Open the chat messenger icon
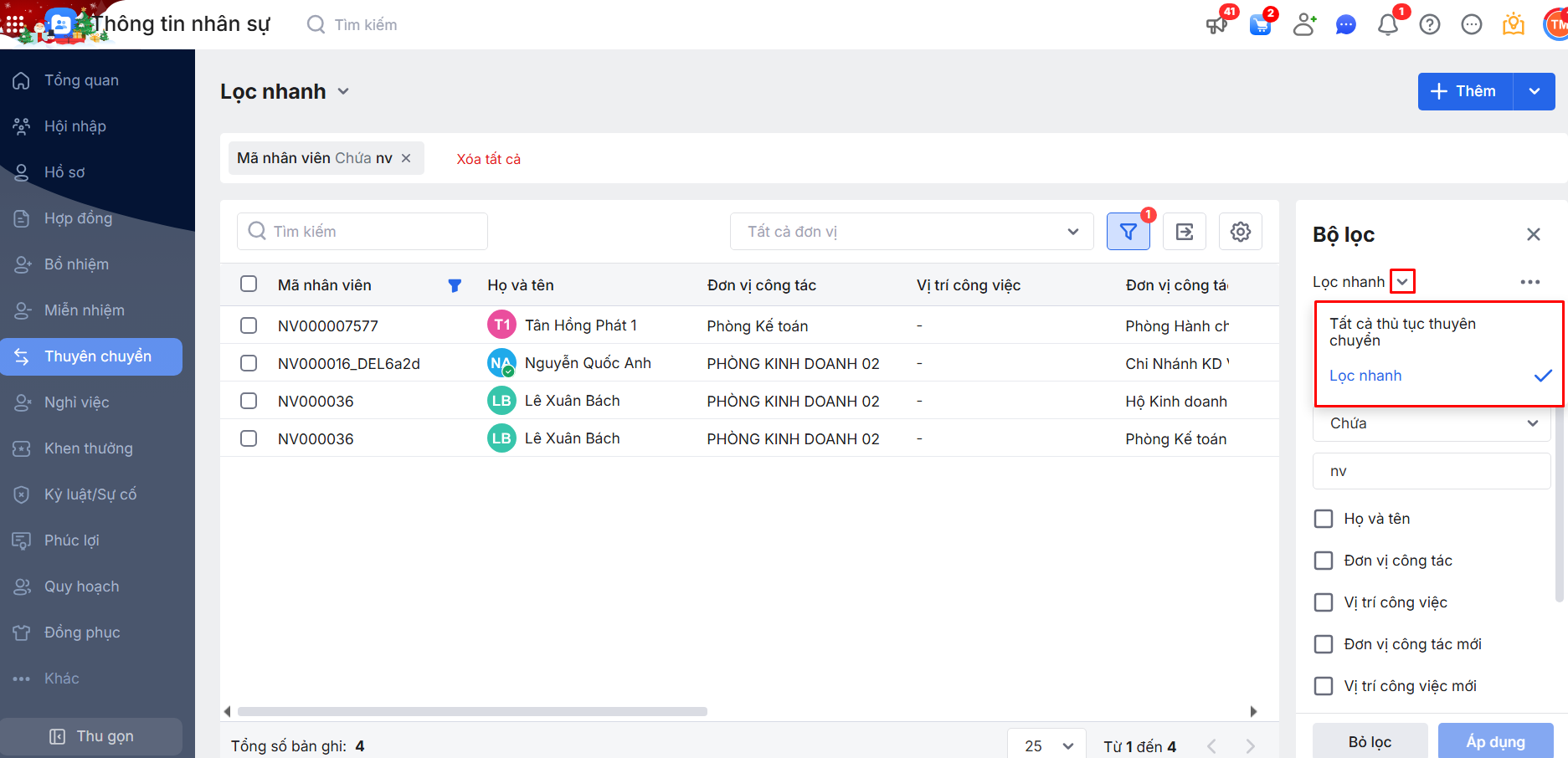Screen dimensions: 1568x758 (x=1345, y=25)
